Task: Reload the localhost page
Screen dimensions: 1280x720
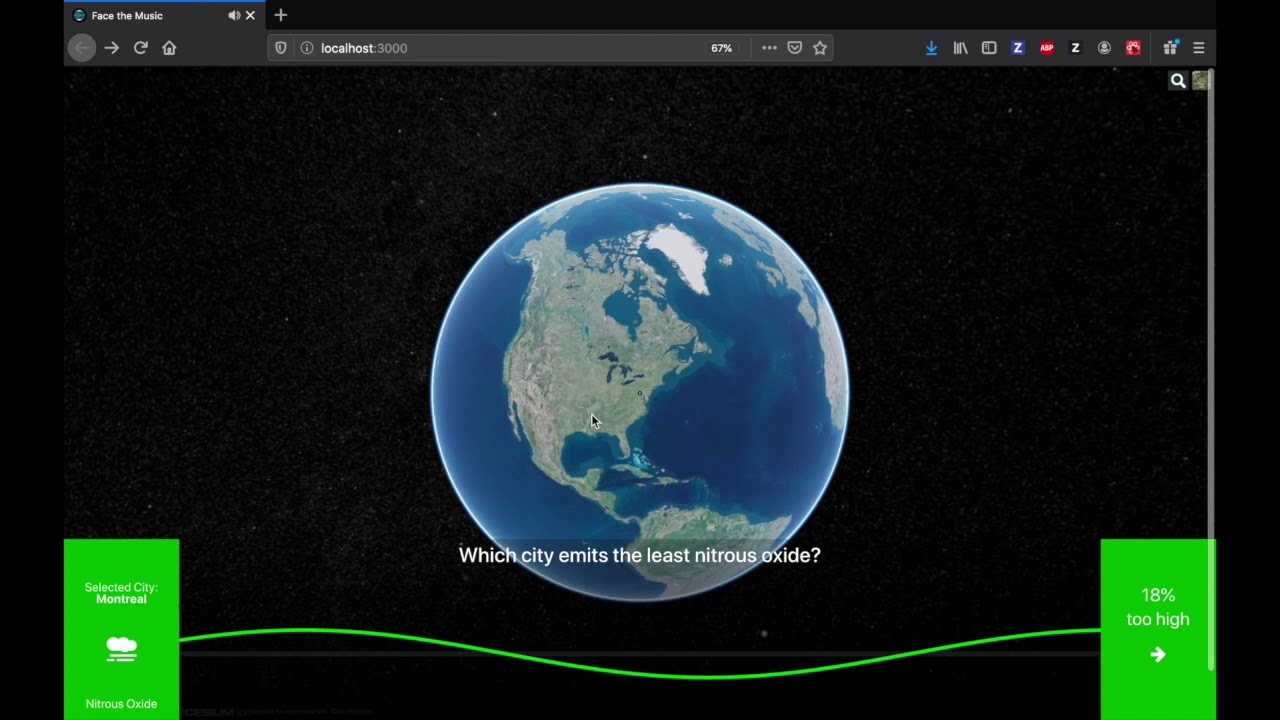Action: 141,48
